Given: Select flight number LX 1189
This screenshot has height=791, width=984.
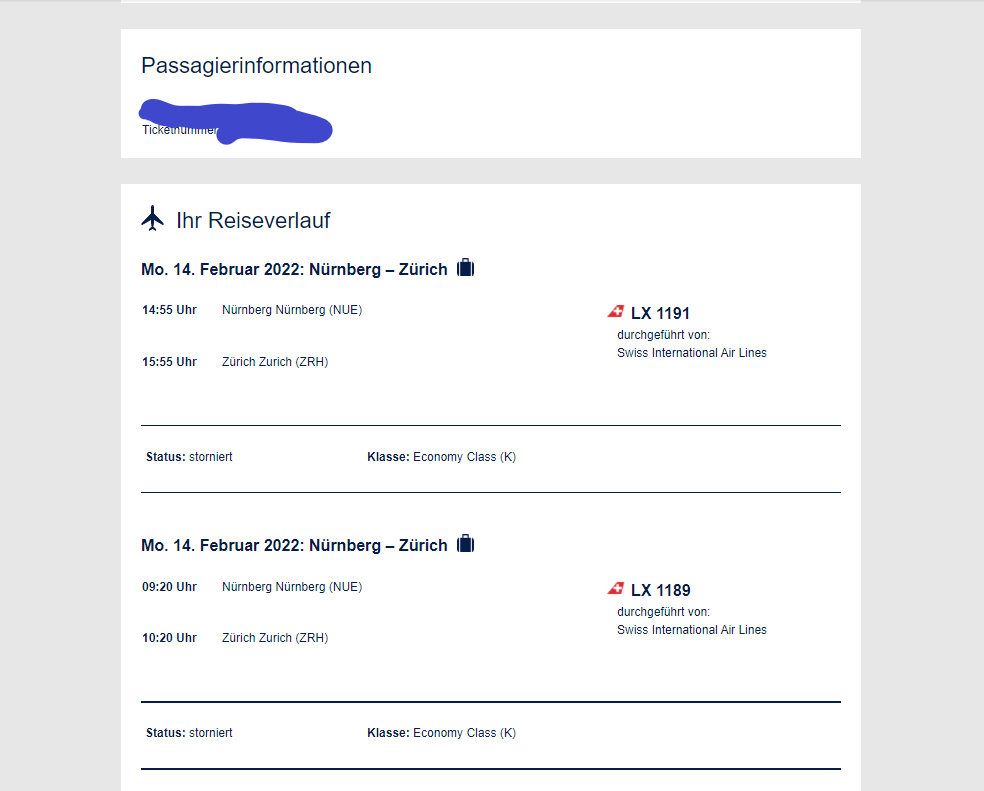Looking at the screenshot, I should pyautogui.click(x=660, y=590).
